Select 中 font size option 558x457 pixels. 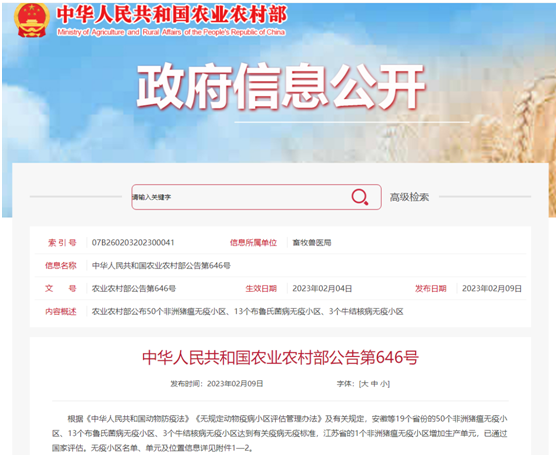coord(374,384)
